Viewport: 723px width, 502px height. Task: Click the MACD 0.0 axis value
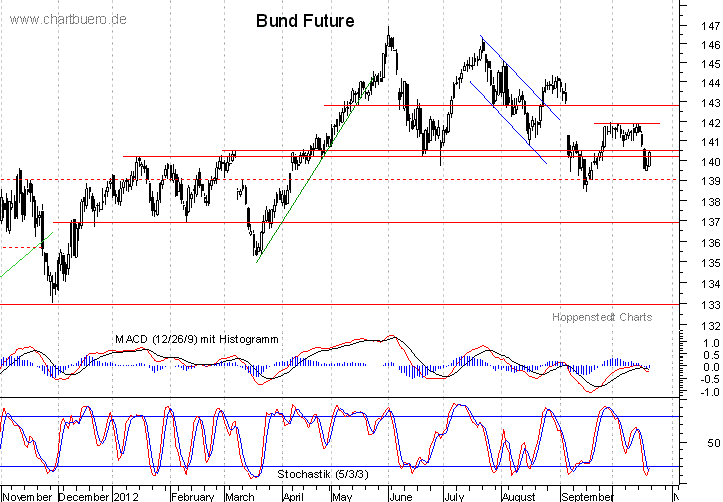[x=711, y=367]
